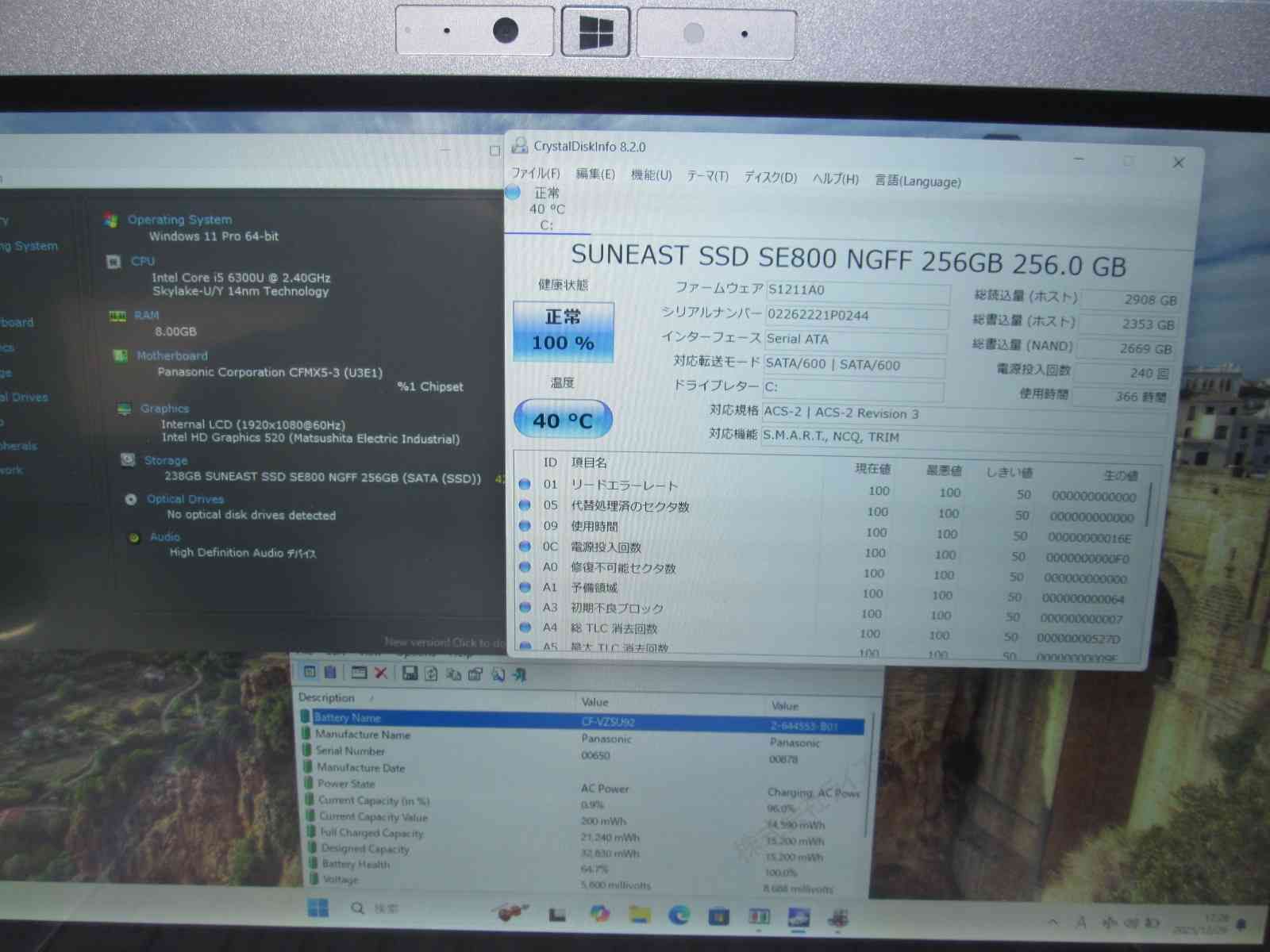Screen dimensions: 1270x952
Task: Select the CPU section icon in system info
Action: (114, 261)
